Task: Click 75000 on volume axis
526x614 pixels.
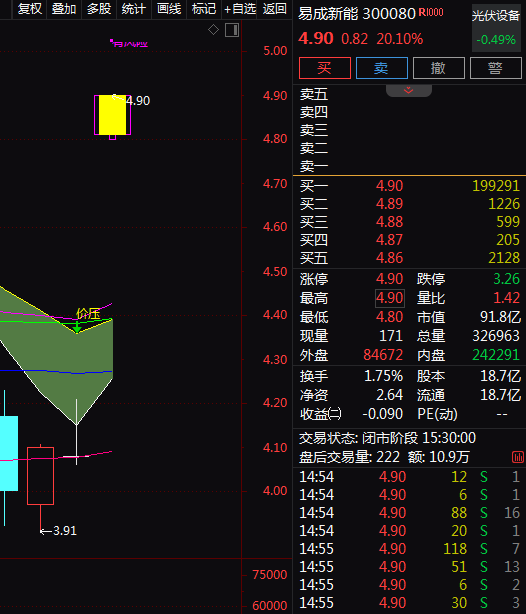Action: point(270,574)
